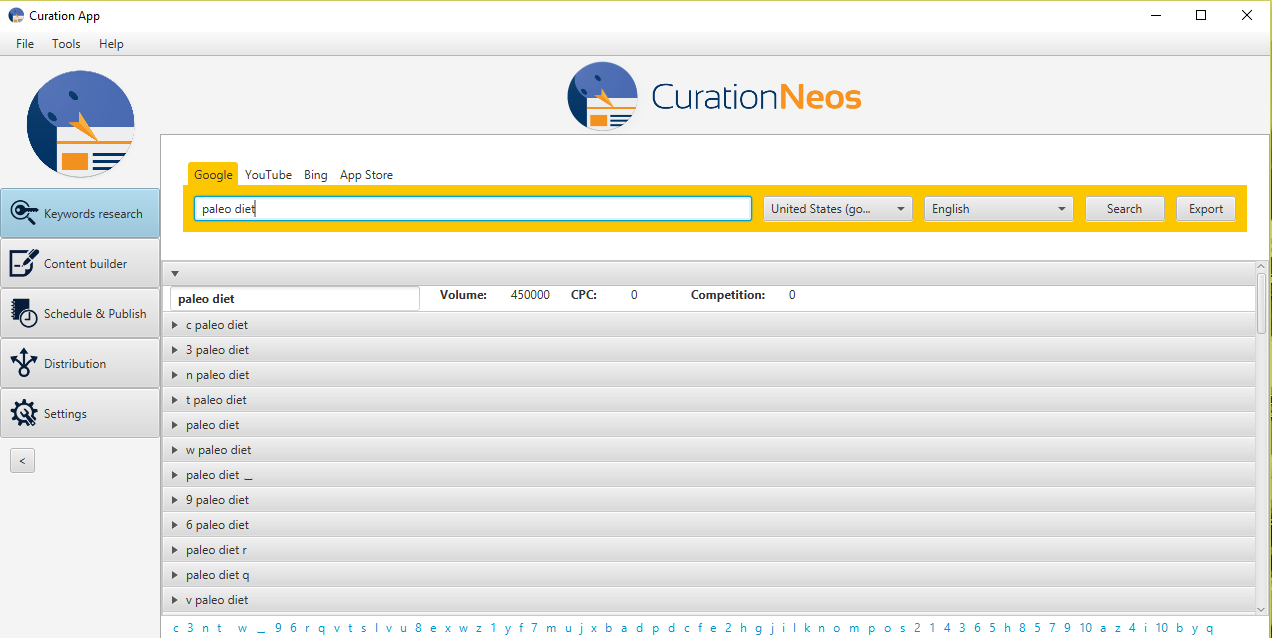Viewport: 1272px width, 638px height.
Task: Jump to the 'g' link in bottom index
Action: tap(758, 629)
